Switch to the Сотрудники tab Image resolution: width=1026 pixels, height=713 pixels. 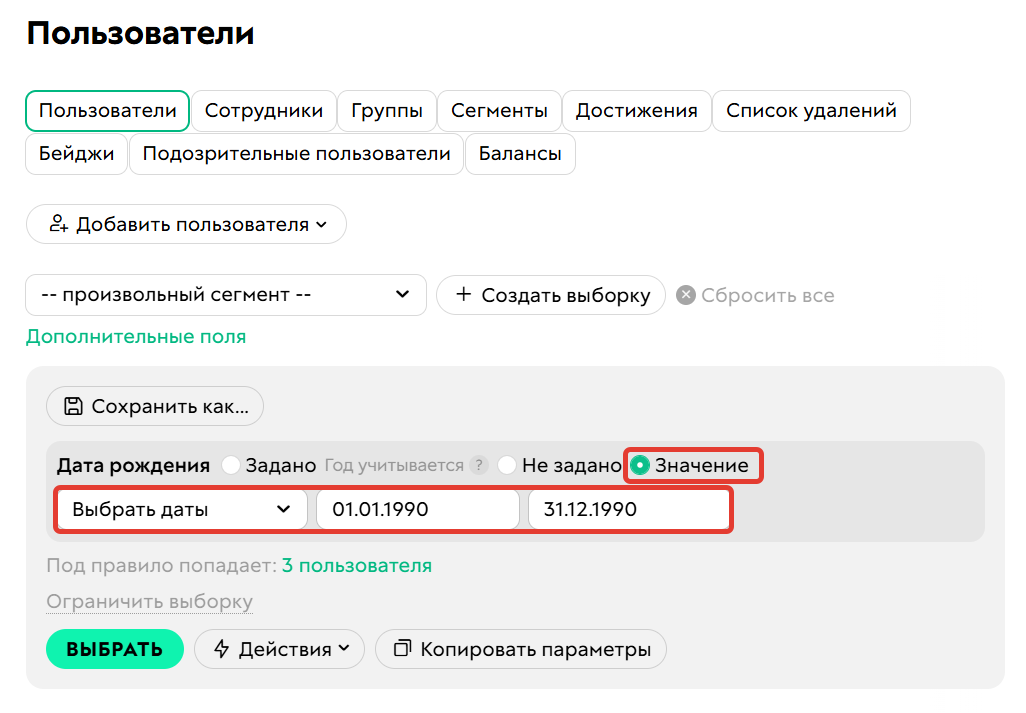[263, 111]
